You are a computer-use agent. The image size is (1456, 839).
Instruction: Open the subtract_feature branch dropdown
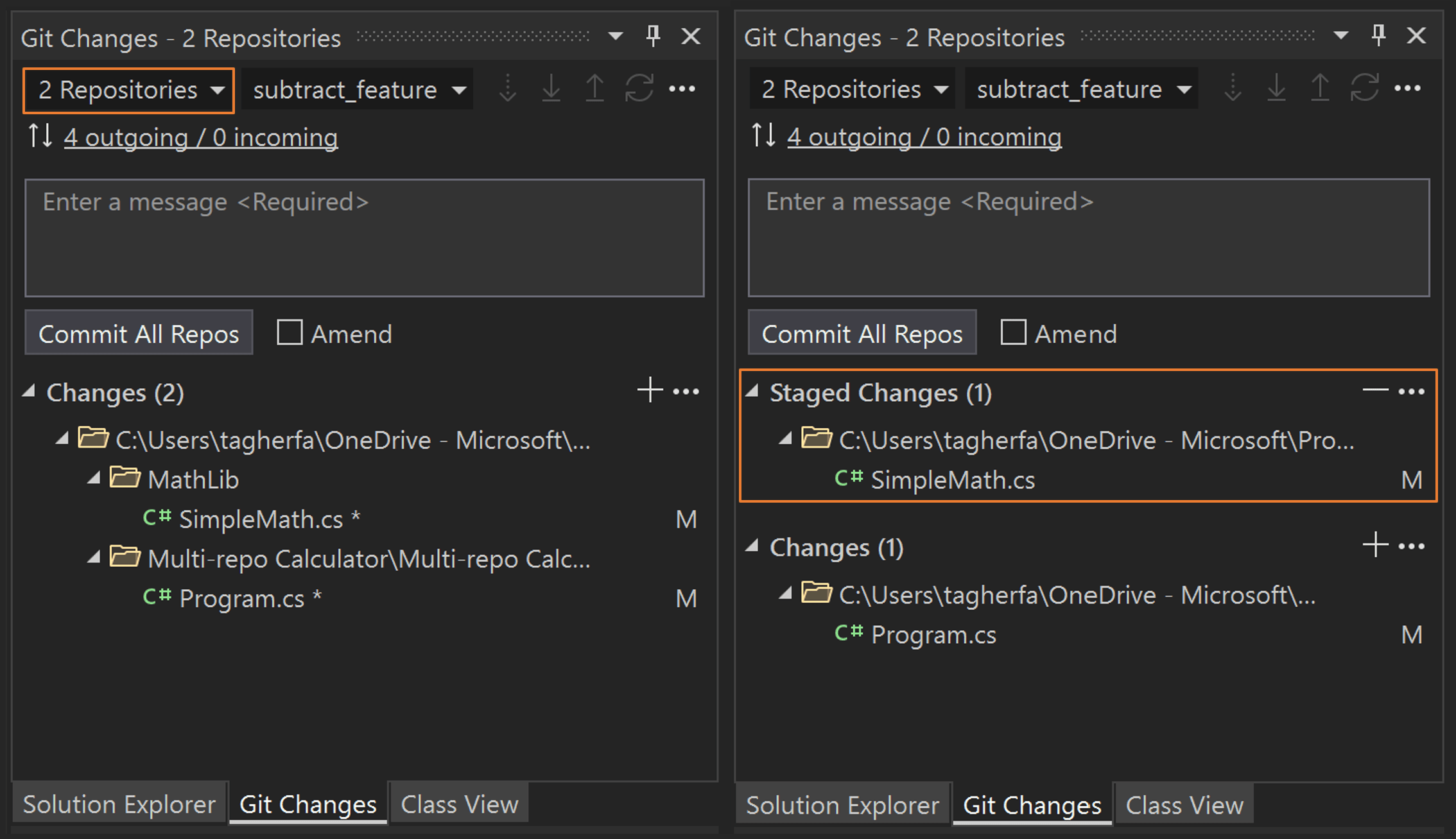[357, 89]
